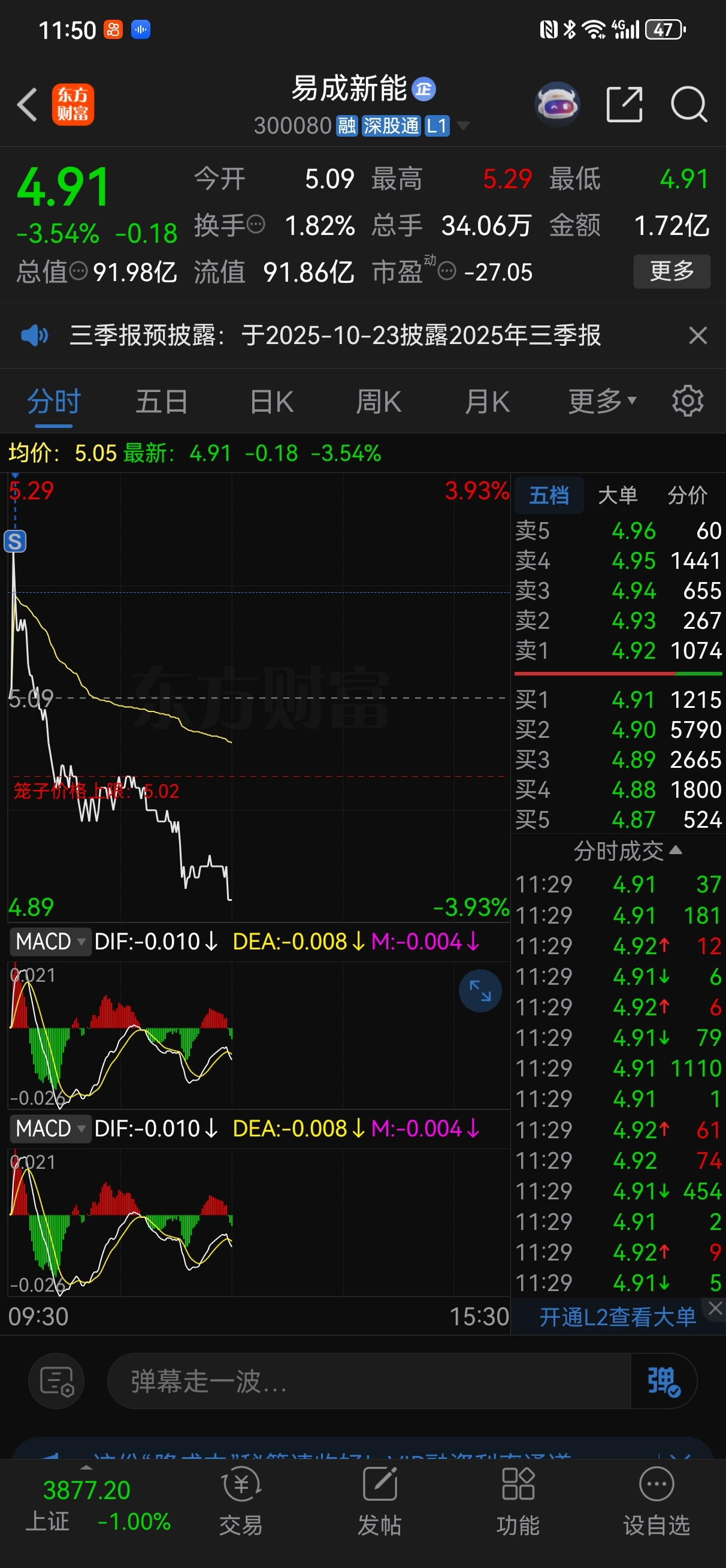Tap info icon next to 换手
The height and width of the screenshot is (1568, 726).
256,225
